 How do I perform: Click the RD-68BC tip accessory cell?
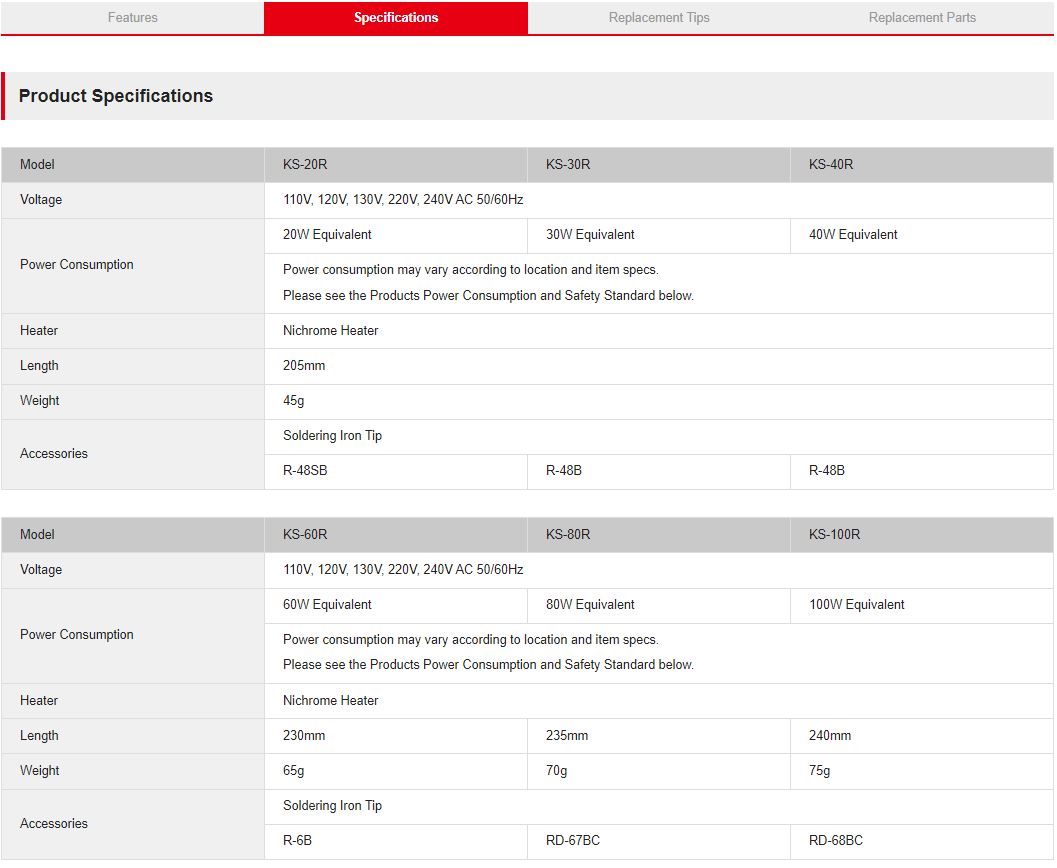point(836,841)
